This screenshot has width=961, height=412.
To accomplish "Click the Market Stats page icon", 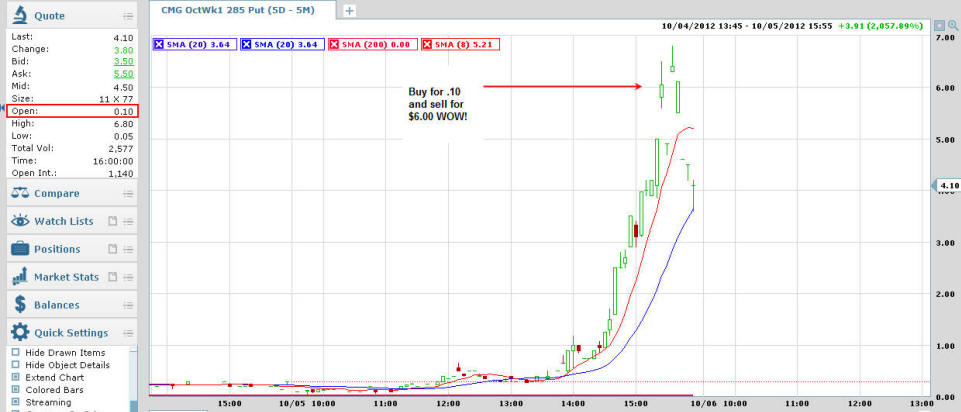I will pyautogui.click(x=113, y=277).
